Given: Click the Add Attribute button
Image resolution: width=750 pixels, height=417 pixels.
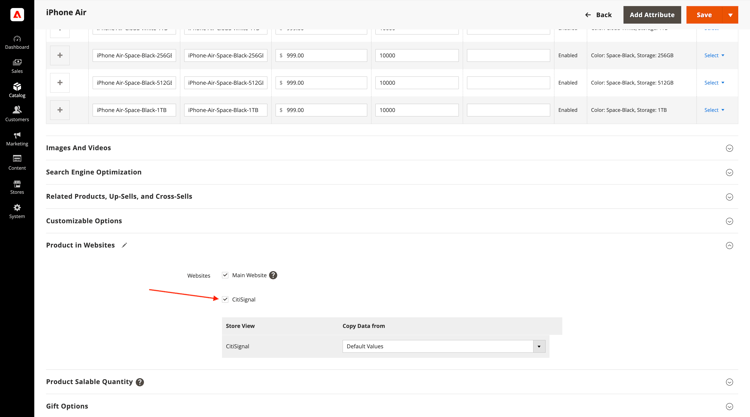Looking at the screenshot, I should point(652,15).
